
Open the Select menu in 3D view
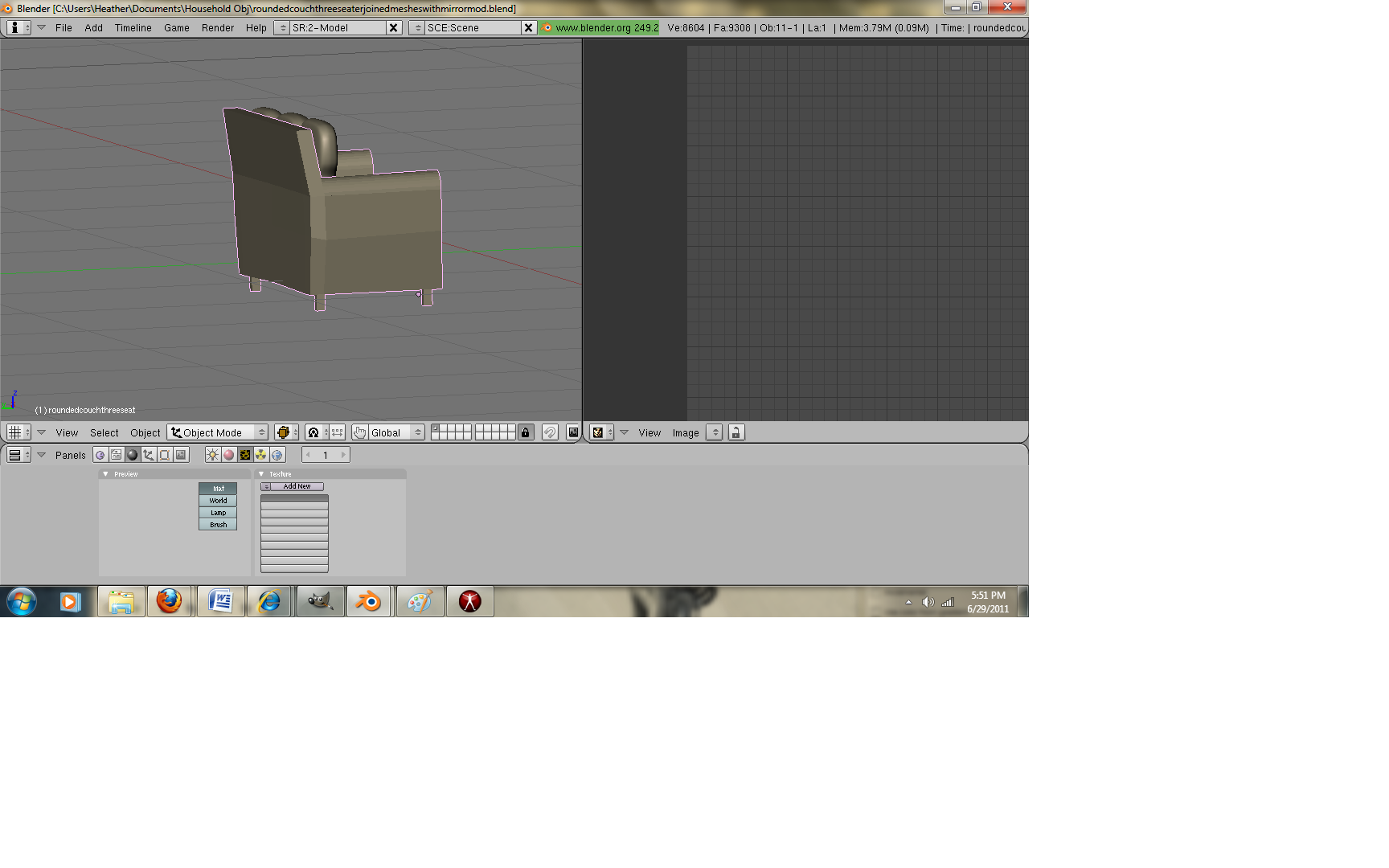pos(104,432)
